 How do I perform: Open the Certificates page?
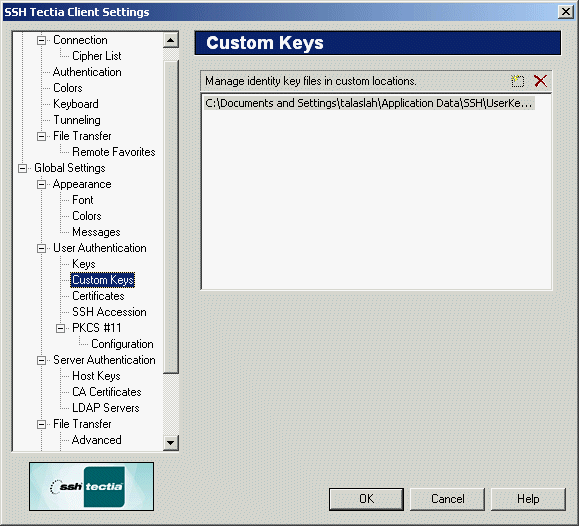click(98, 296)
